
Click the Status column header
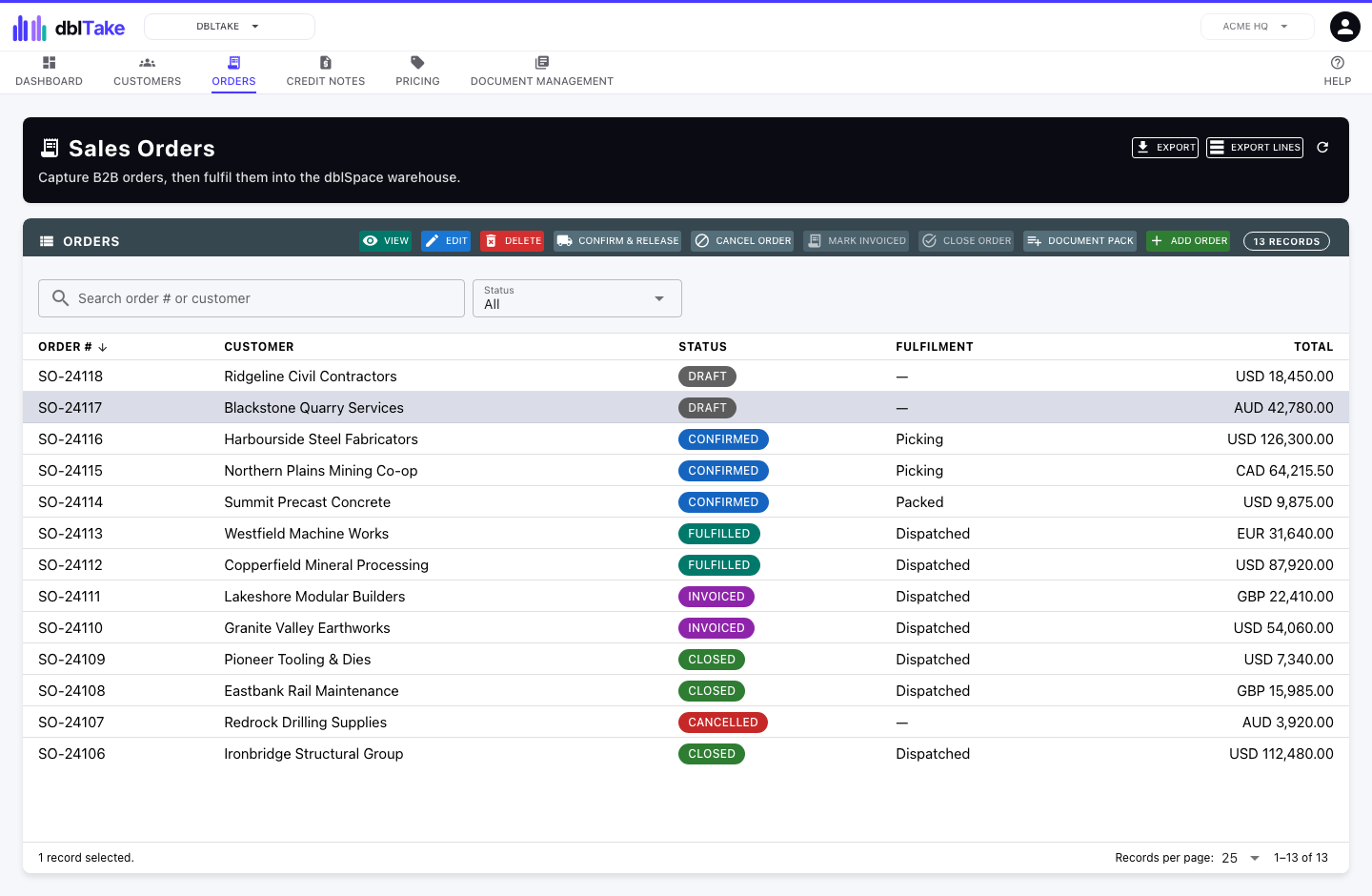[x=702, y=347]
